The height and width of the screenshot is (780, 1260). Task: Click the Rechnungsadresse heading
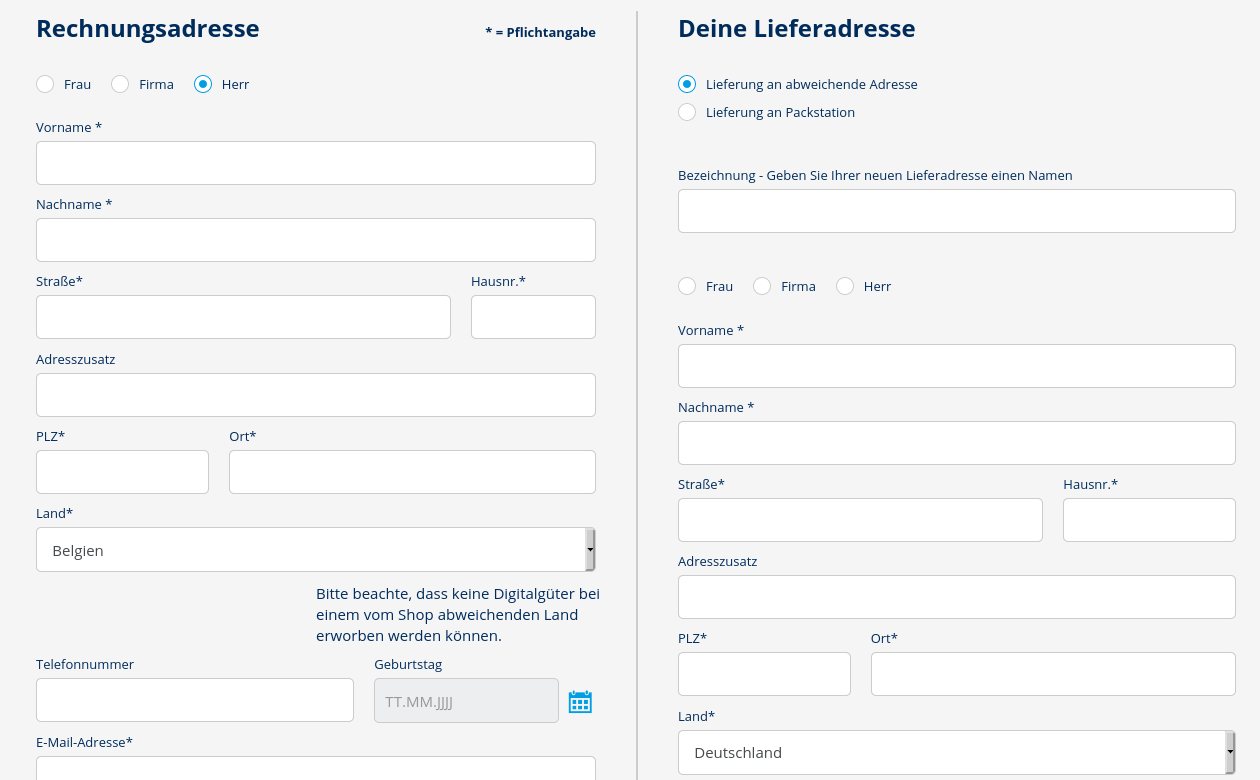click(148, 29)
